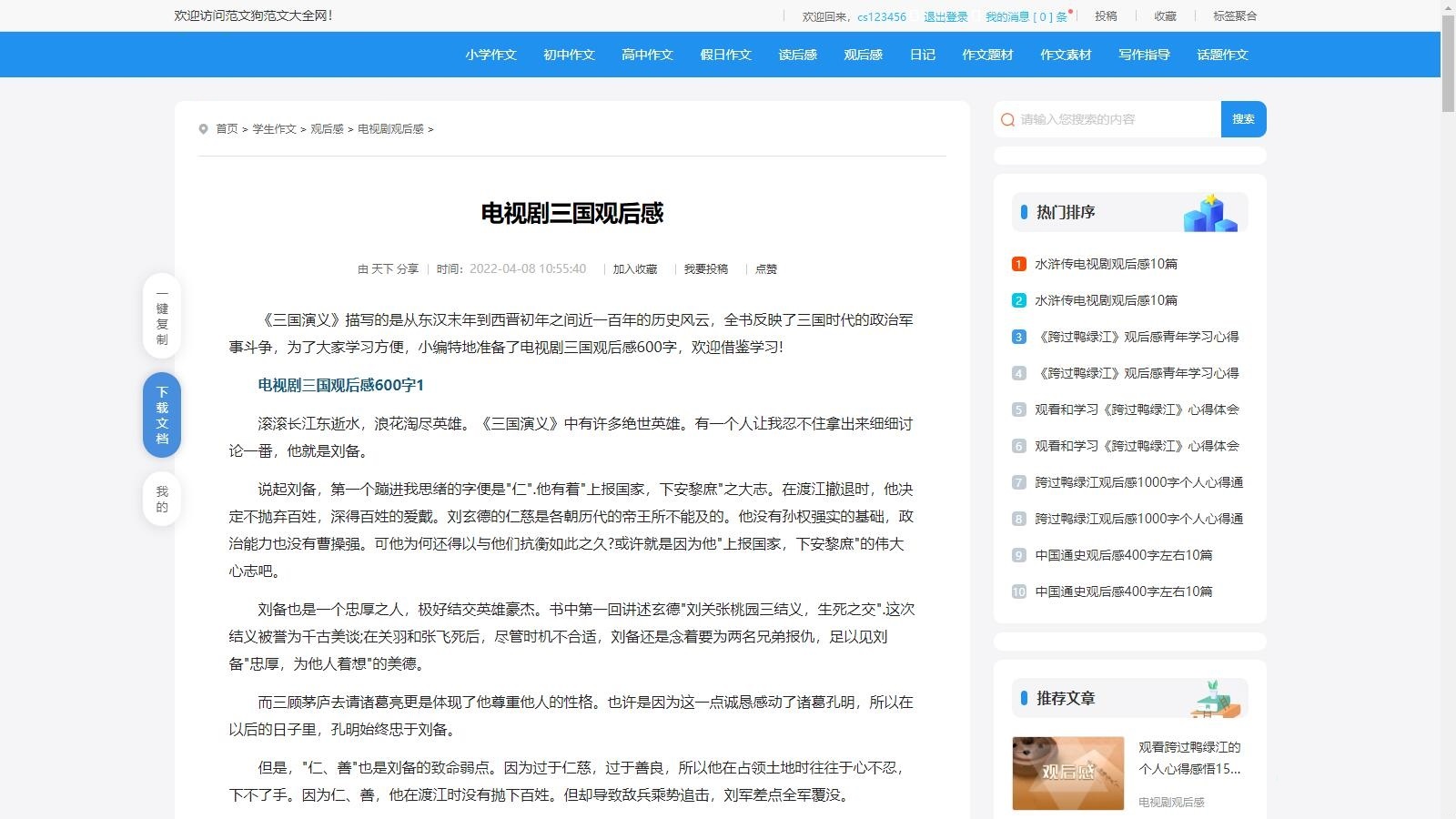Viewport: 1456px width, 819px height.
Task: Toggle 收藏 bookmark in the top bar
Action: click(1165, 15)
